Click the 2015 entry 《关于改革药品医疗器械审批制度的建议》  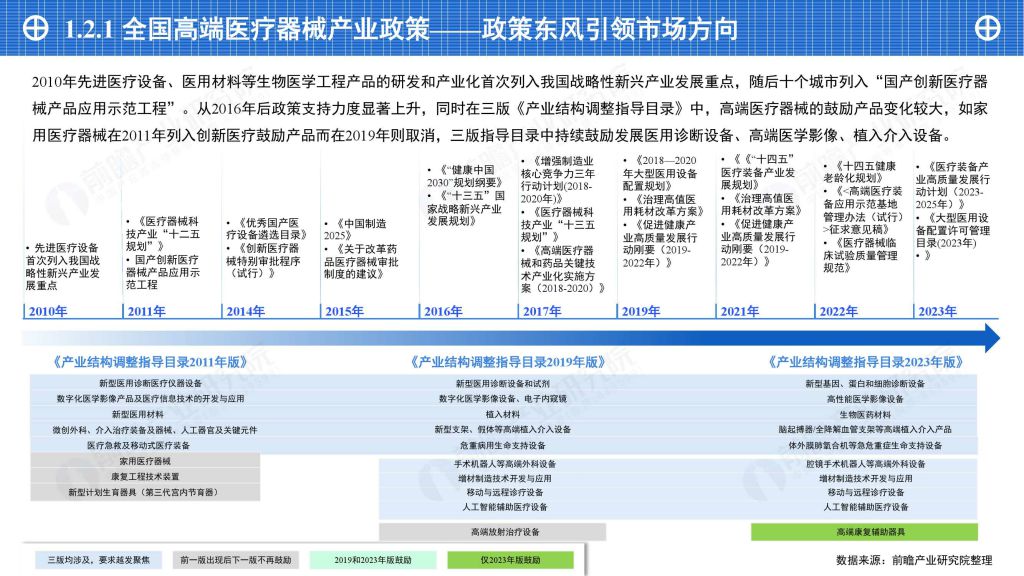tap(361, 261)
